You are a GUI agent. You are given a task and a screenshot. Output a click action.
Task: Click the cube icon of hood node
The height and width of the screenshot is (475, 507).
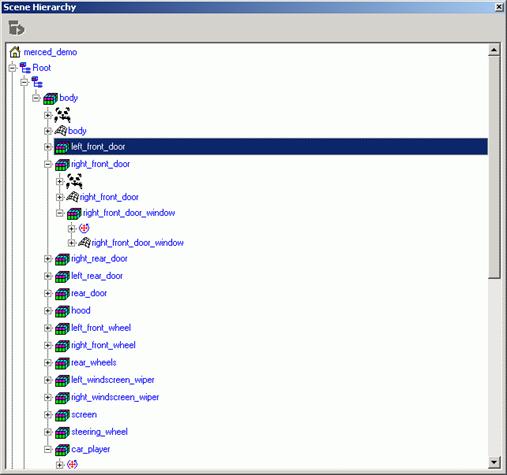(x=62, y=311)
